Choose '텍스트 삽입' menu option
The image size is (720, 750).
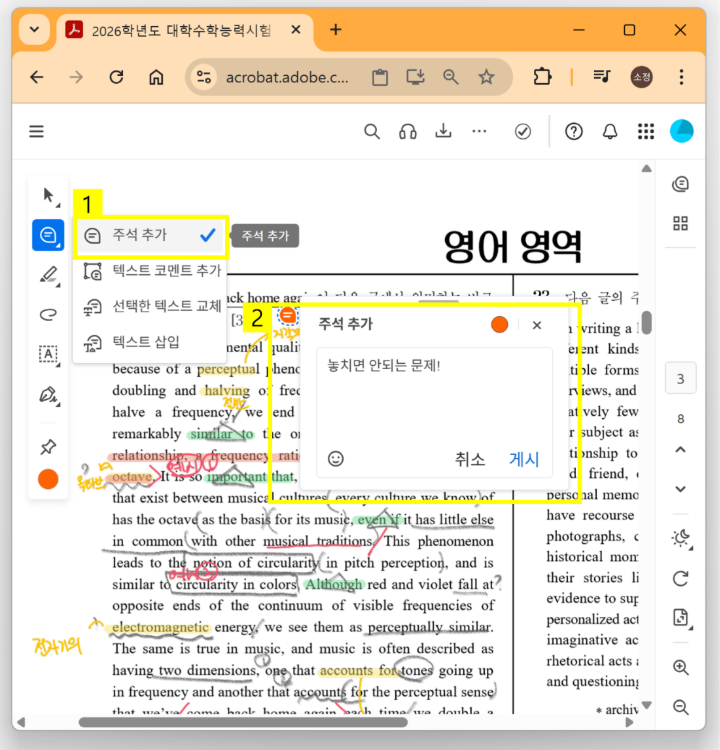pyautogui.click(x=151, y=342)
